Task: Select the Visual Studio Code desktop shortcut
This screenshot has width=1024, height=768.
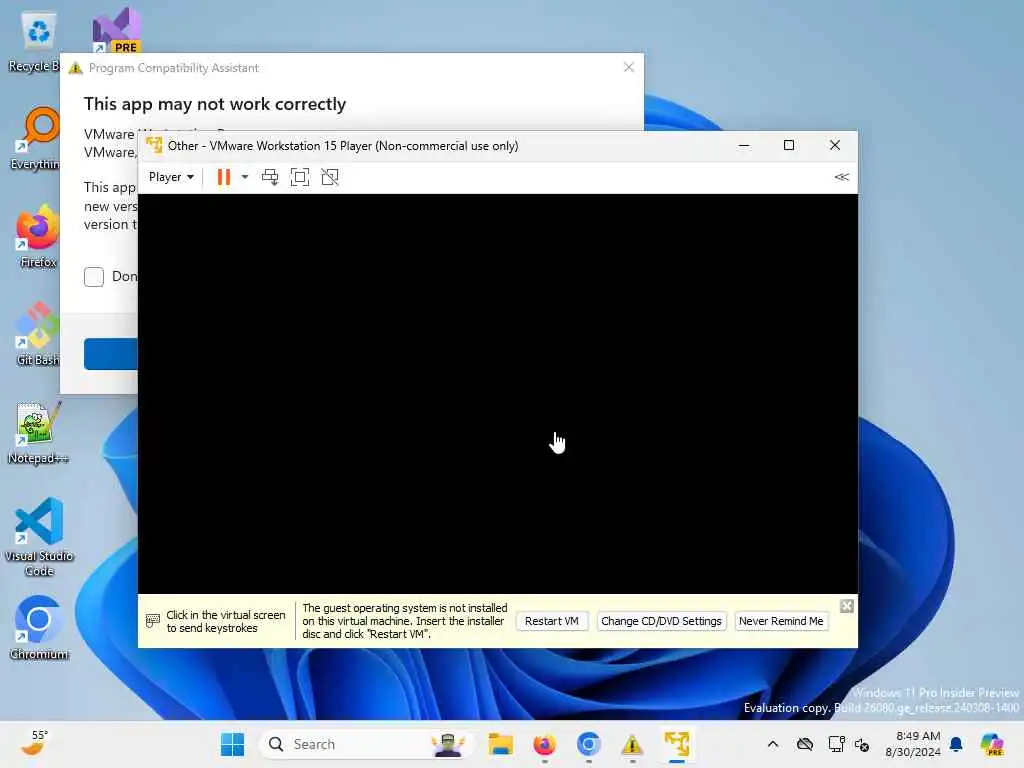Action: (x=39, y=537)
